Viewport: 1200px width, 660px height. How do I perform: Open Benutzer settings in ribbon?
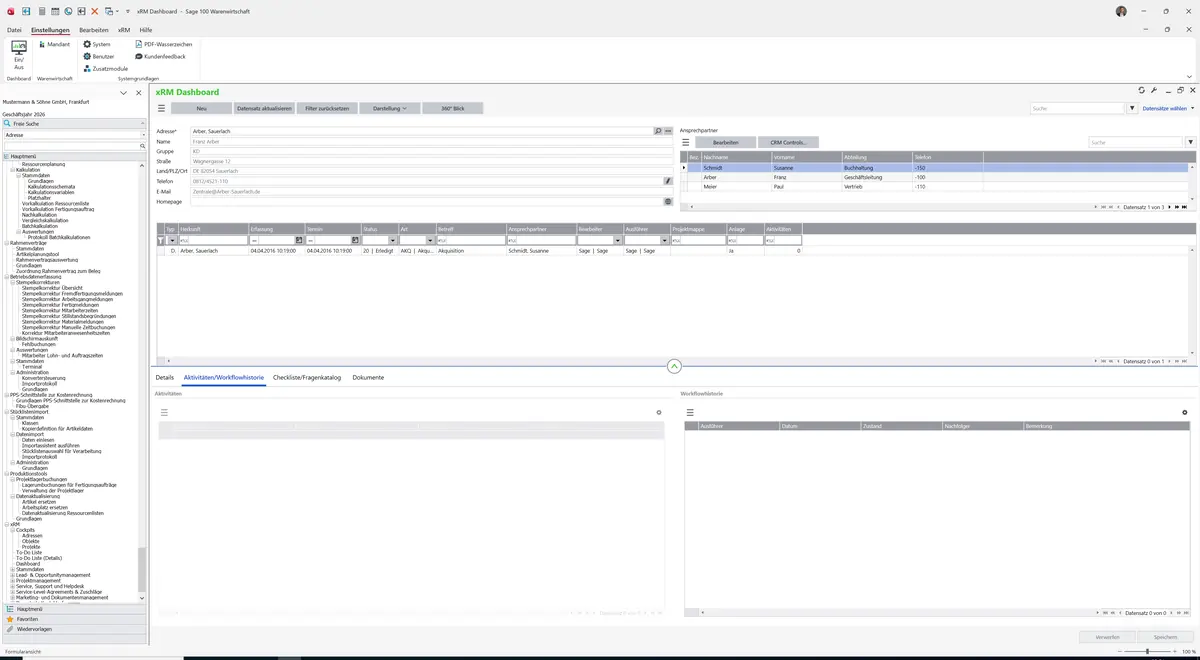click(x=98, y=56)
